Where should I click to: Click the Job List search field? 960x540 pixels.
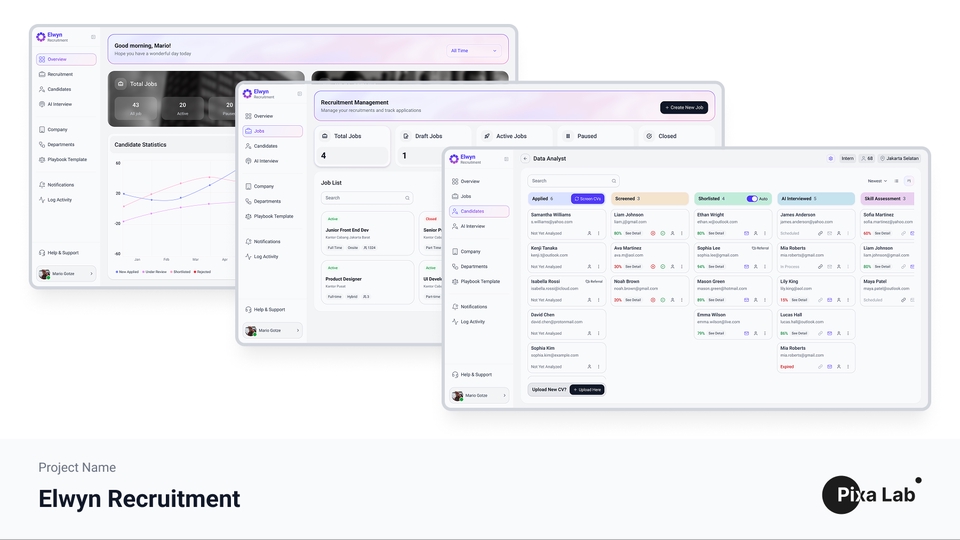point(366,198)
